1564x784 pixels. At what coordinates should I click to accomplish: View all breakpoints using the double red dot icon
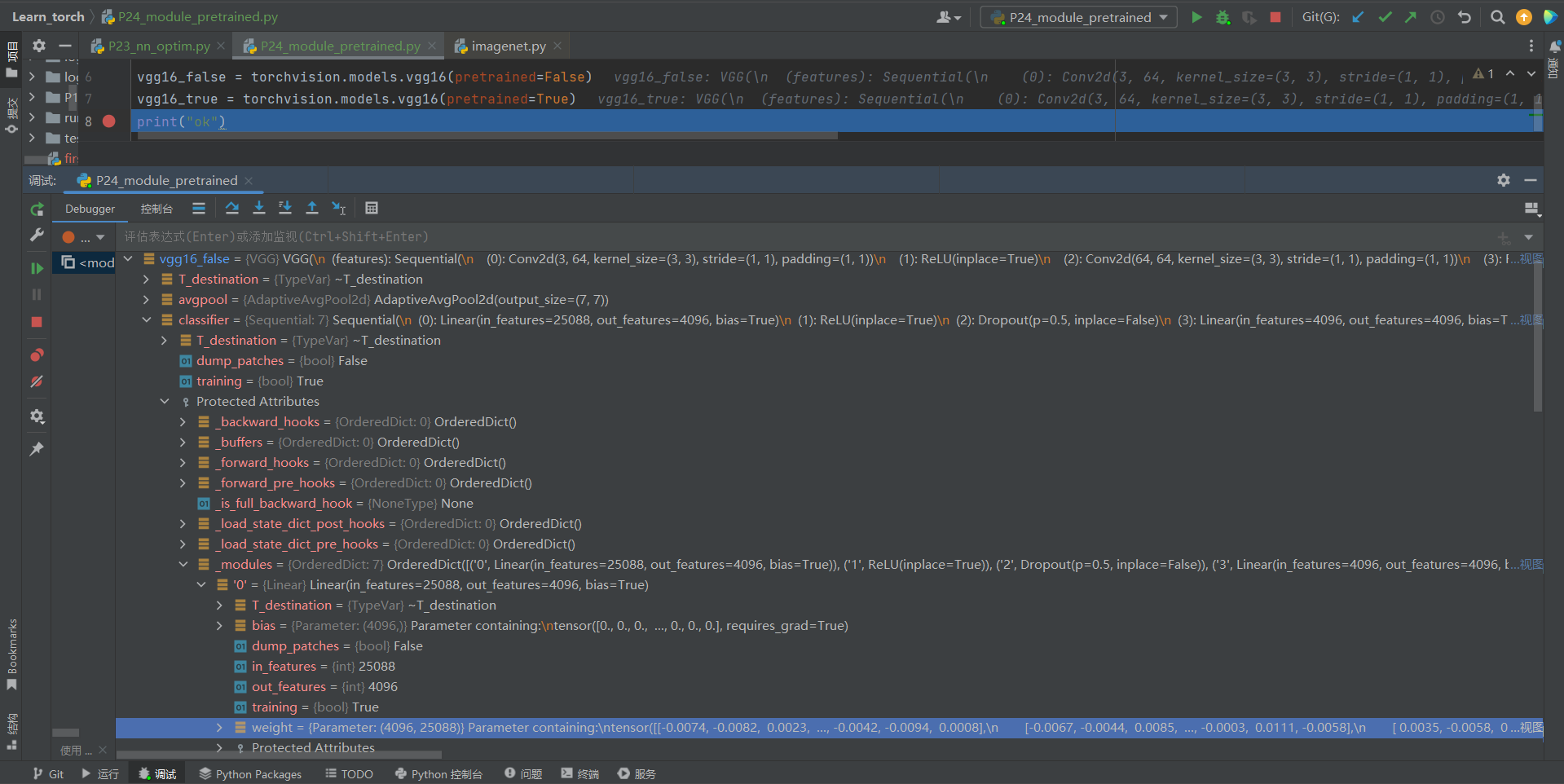[37, 355]
